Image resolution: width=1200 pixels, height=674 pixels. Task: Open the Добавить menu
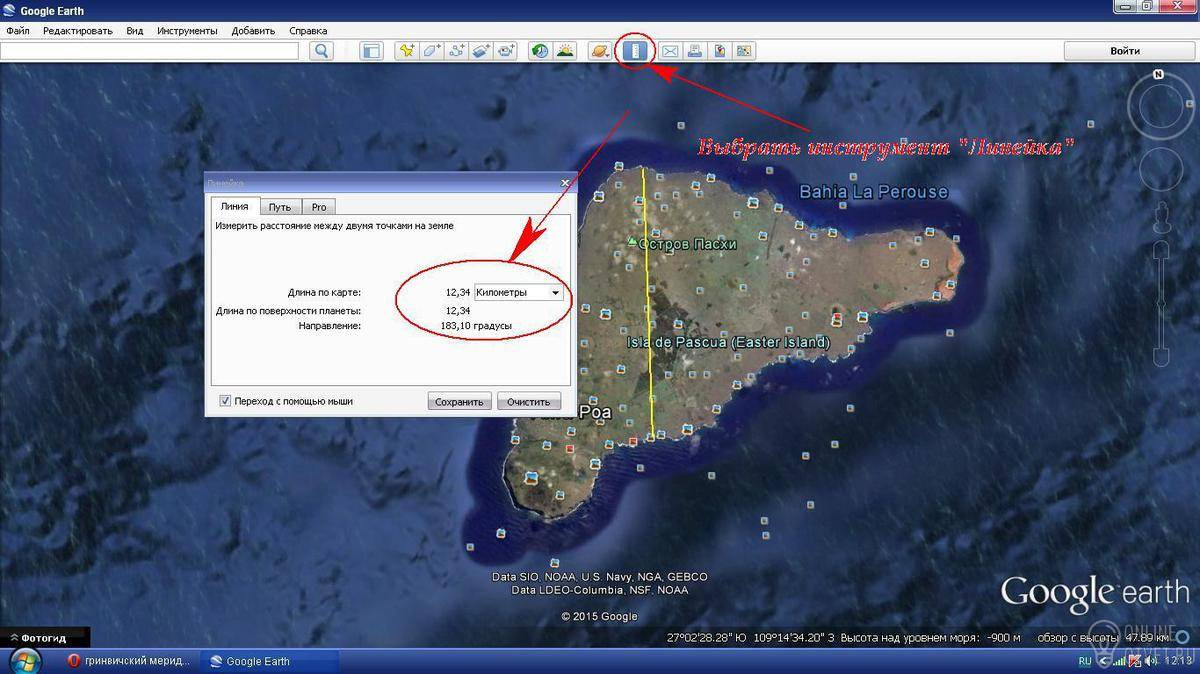tap(253, 31)
